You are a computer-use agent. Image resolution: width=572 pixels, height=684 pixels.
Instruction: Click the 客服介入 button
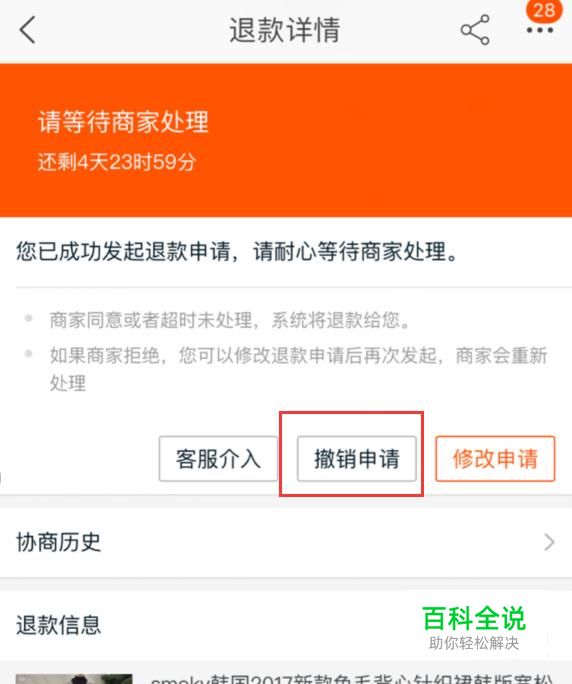tap(218, 459)
